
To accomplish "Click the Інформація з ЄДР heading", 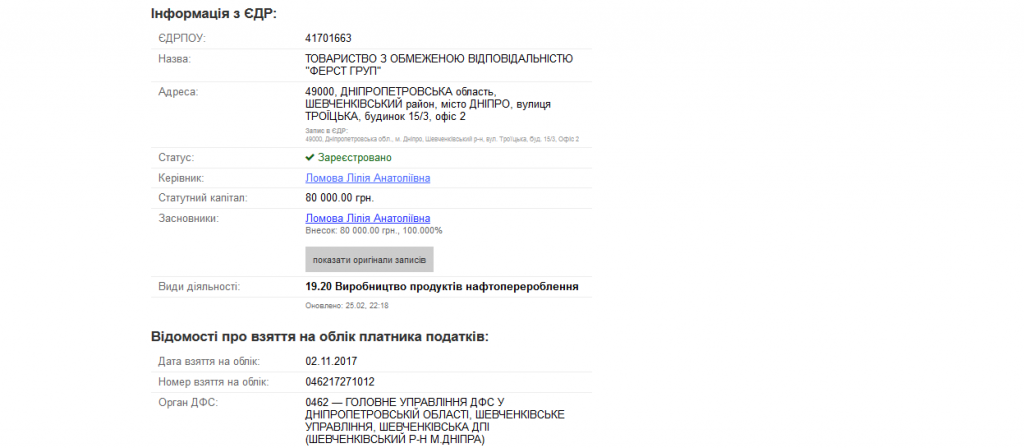I will point(213,13).
